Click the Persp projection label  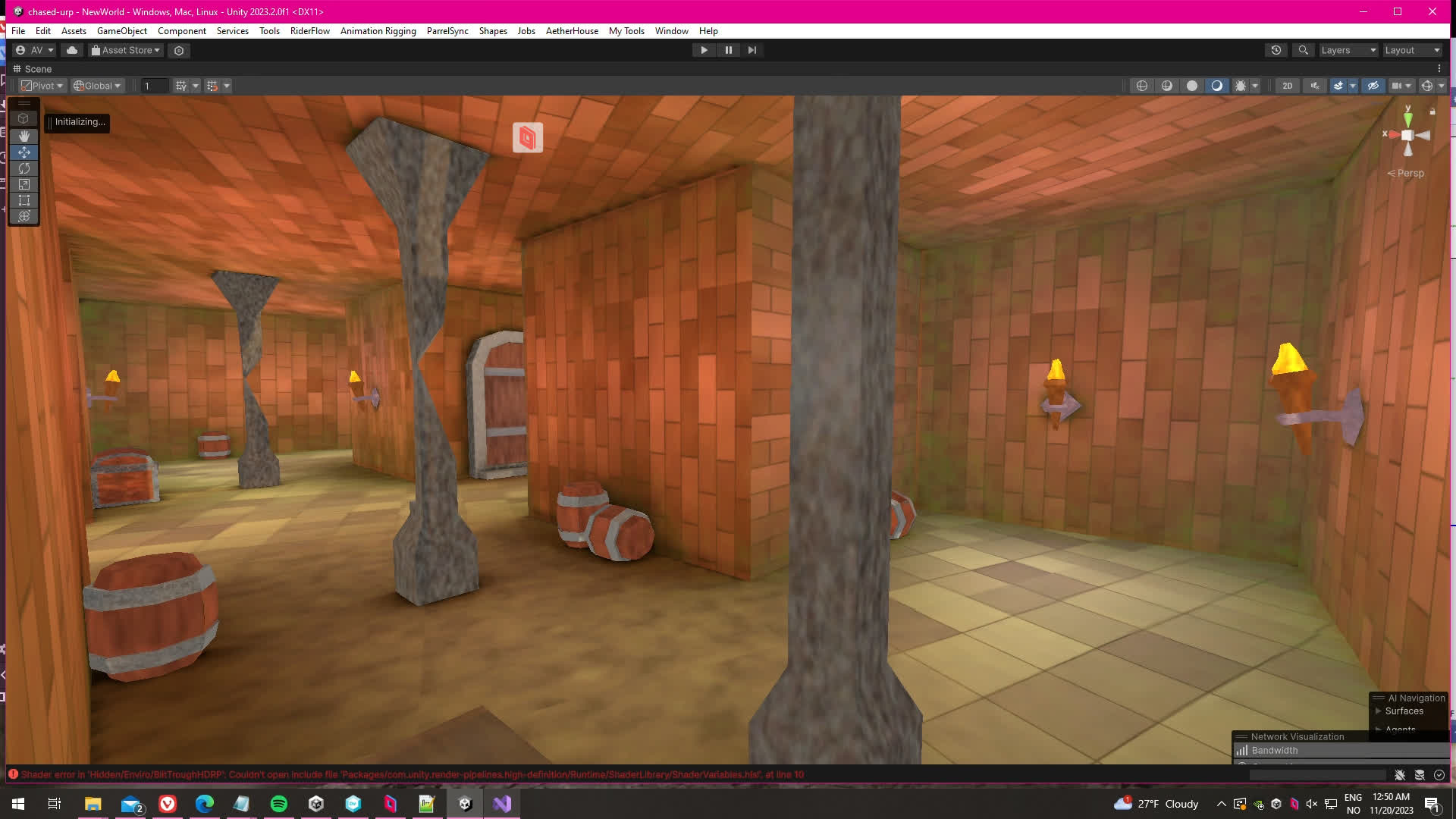pos(1410,174)
